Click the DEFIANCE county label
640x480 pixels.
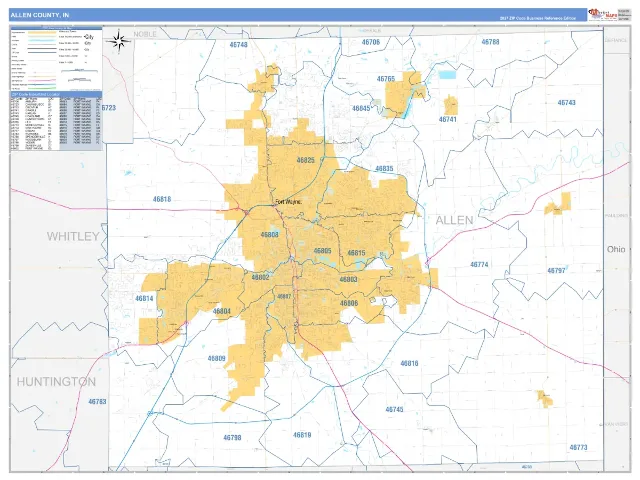[616, 40]
